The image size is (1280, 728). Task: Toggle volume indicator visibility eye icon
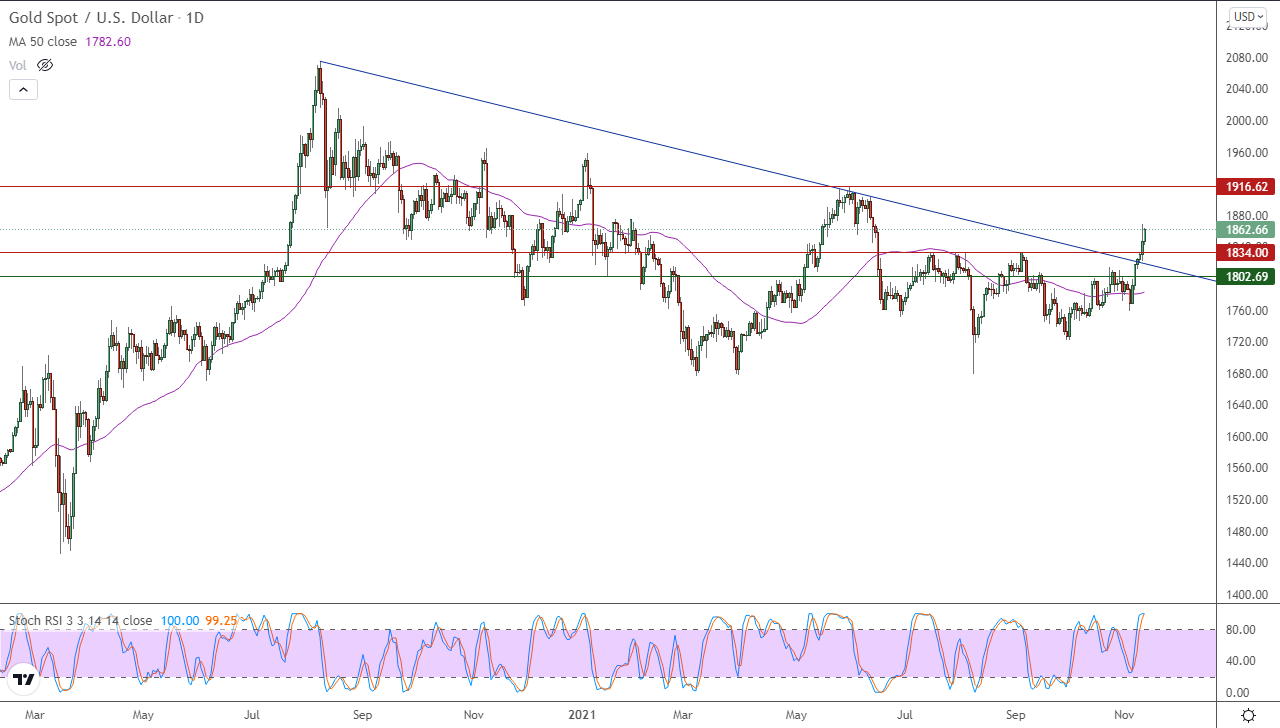click(44, 65)
